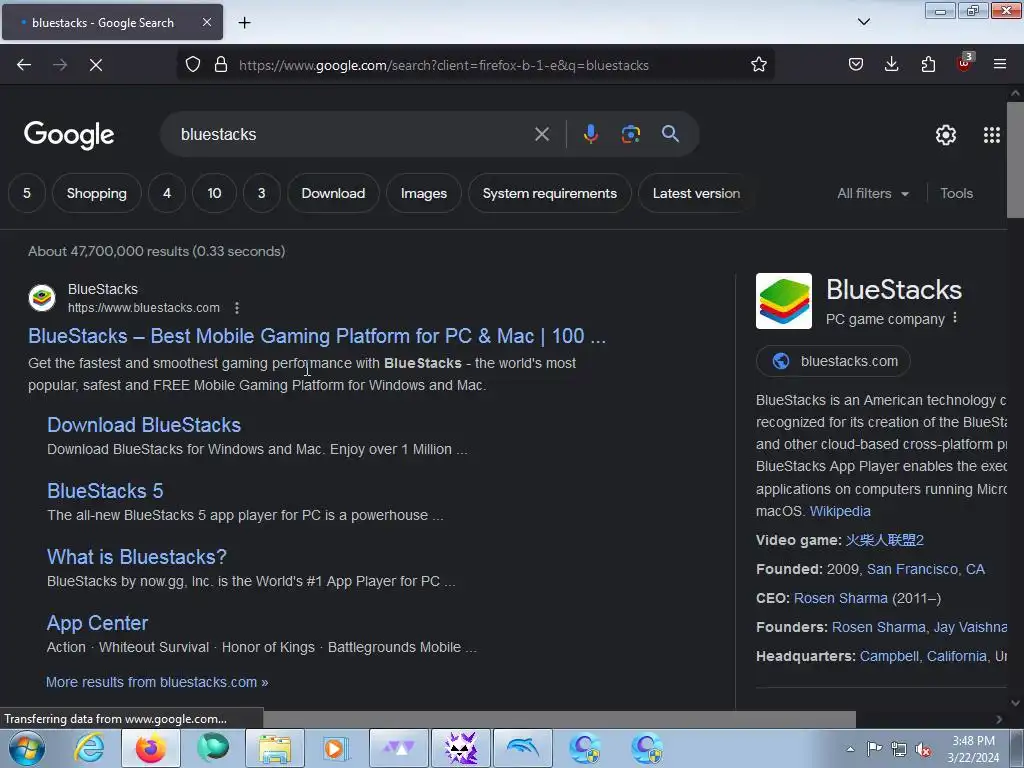This screenshot has width=1024, height=768.
Task: Visit bluestacks.com button in knowledge panel
Action: tap(833, 361)
